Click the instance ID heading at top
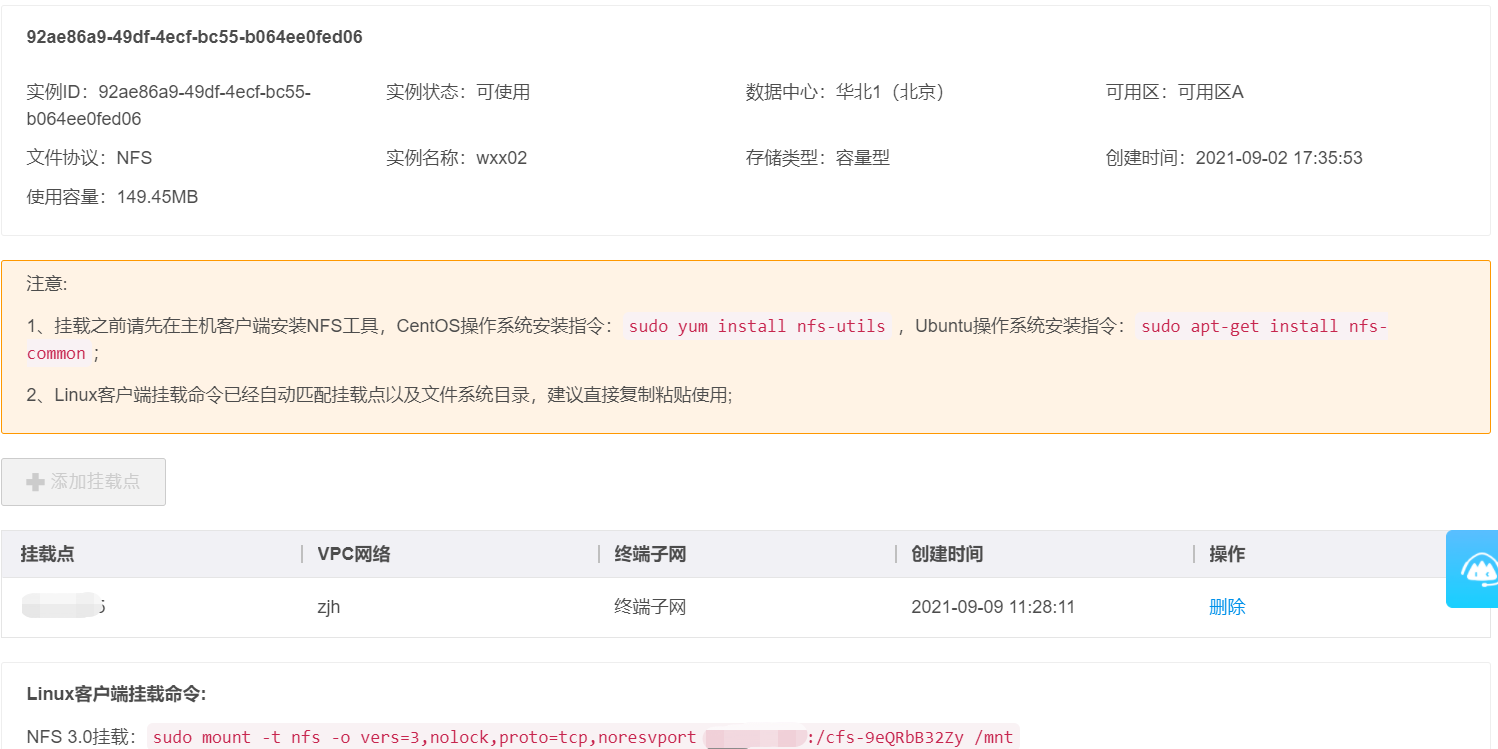Image resolution: width=1498 pixels, height=749 pixels. (x=194, y=37)
